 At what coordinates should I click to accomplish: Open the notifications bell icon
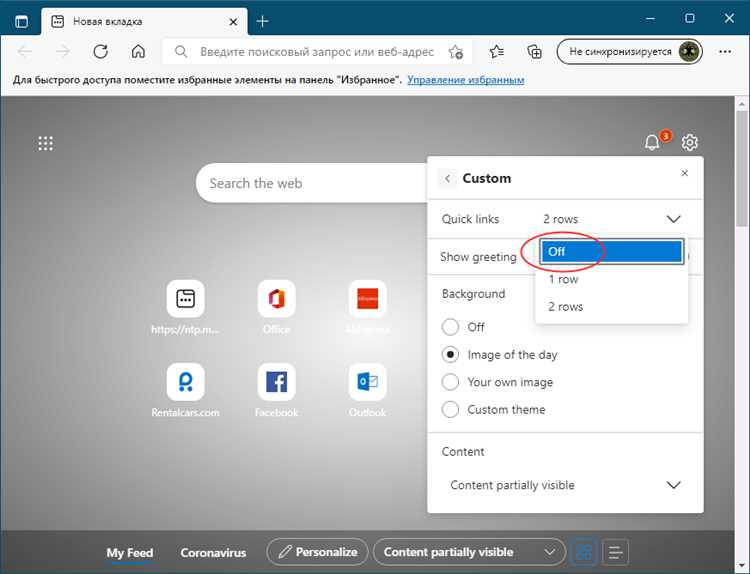tap(652, 143)
